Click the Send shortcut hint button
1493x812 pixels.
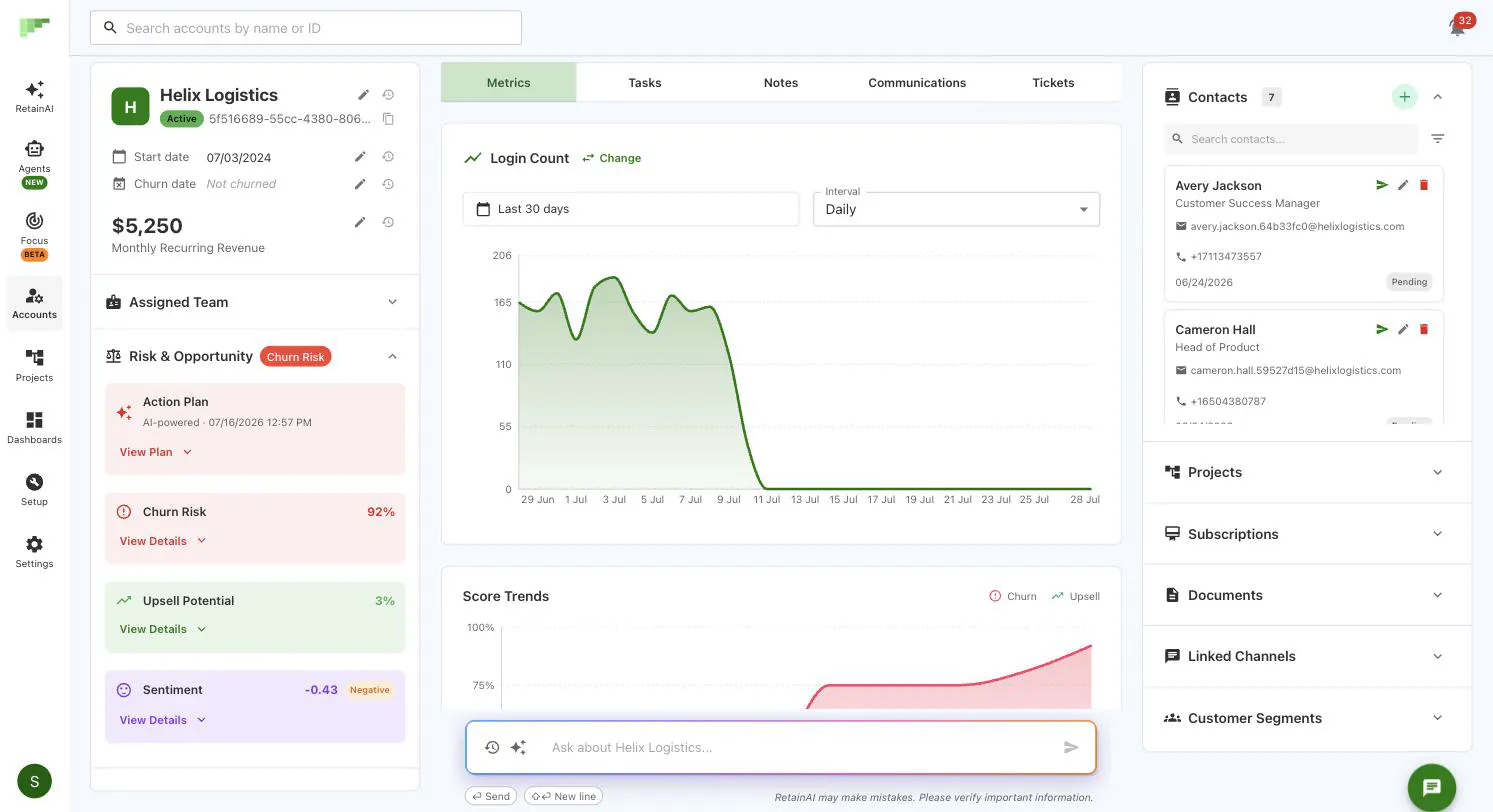[x=490, y=796]
